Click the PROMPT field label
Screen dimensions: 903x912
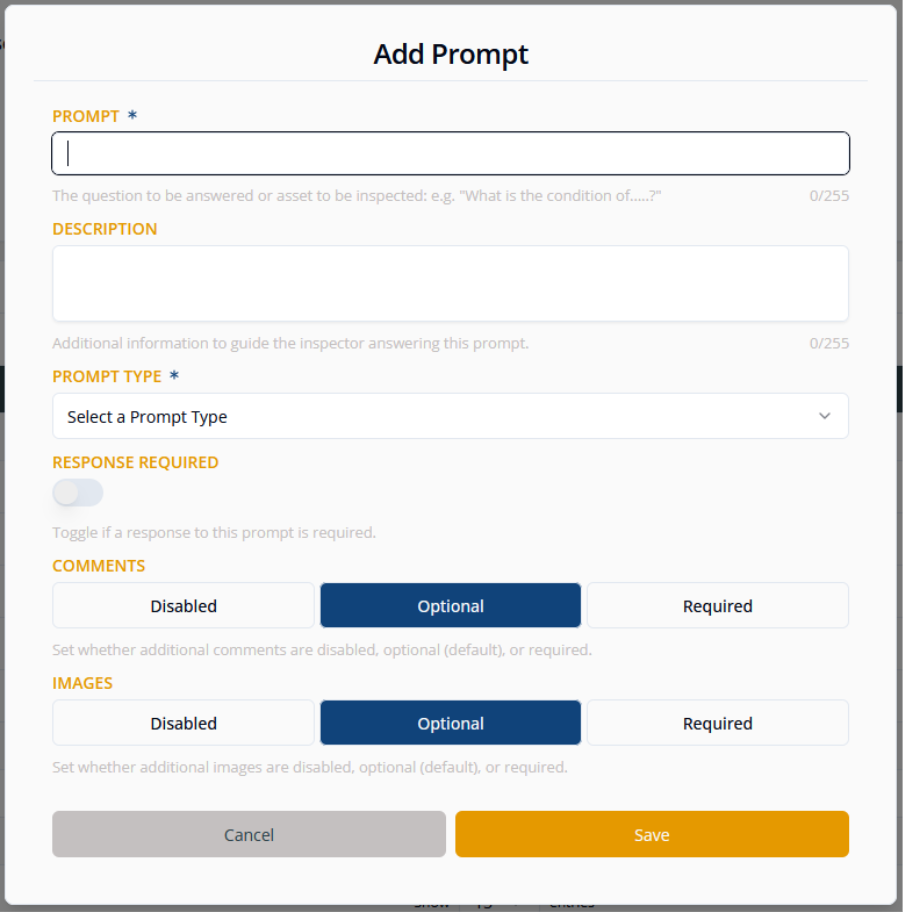(x=86, y=116)
